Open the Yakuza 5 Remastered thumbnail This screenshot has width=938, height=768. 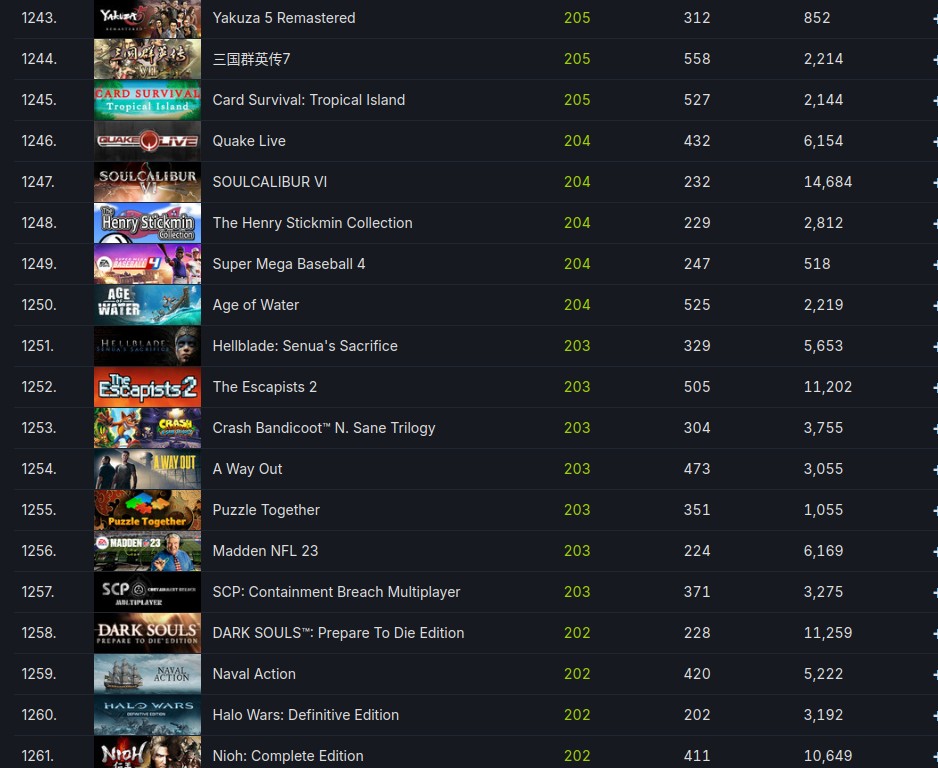click(147, 19)
